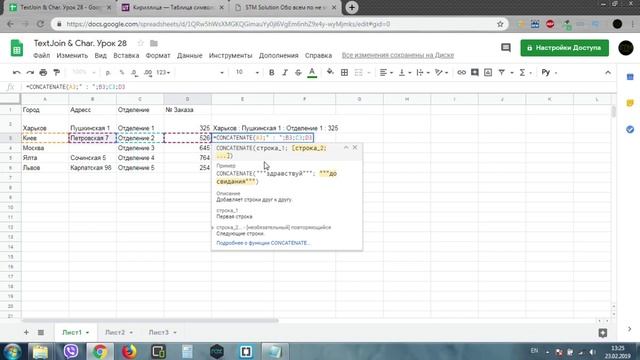
Task: Open the font size dropdown
Action: [x=247, y=73]
